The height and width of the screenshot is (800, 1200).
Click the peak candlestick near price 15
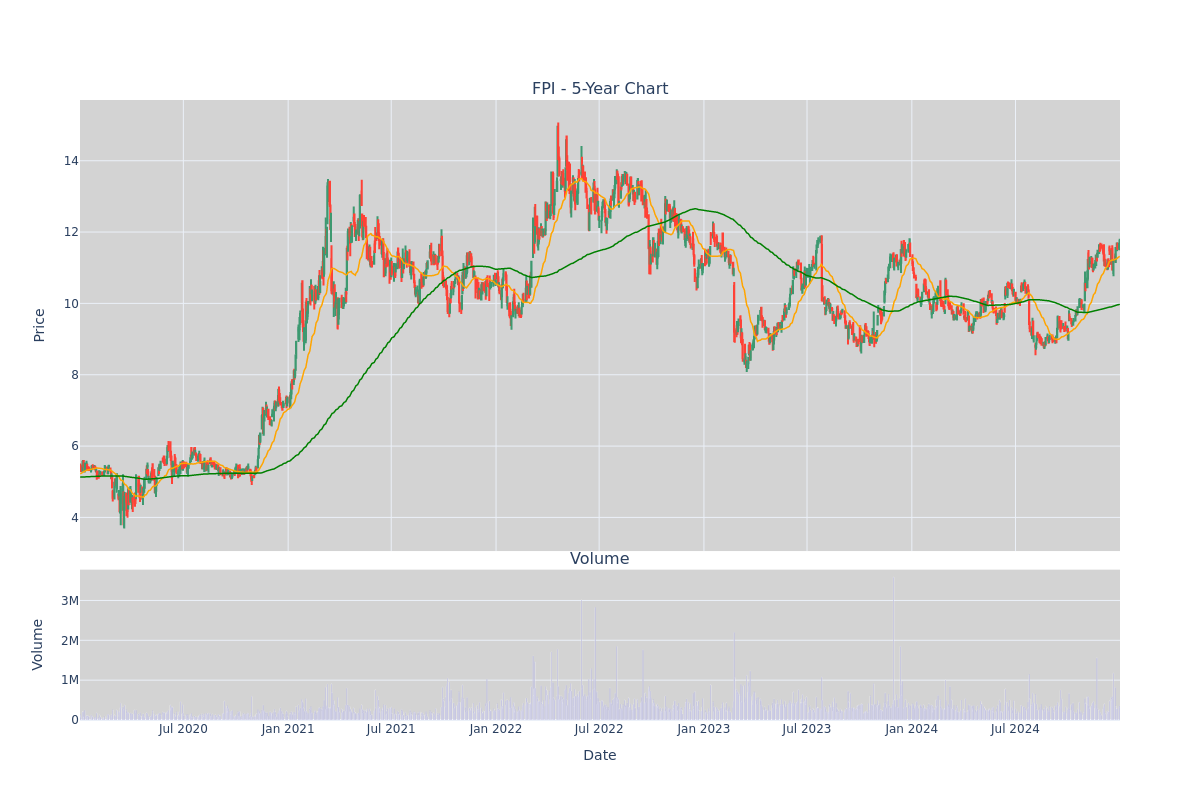(x=558, y=150)
